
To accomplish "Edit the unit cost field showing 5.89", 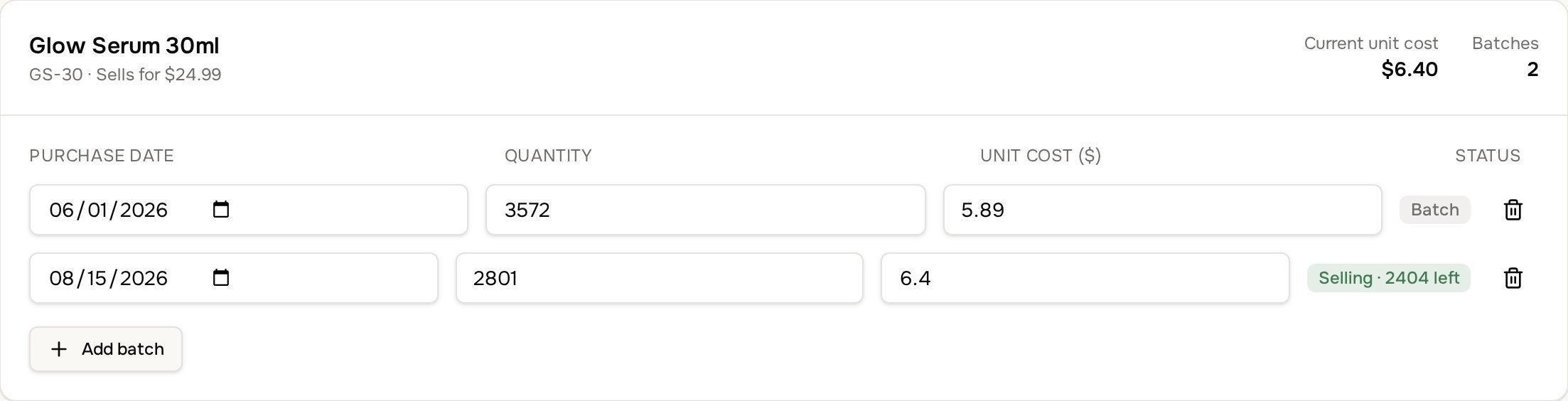I will click(1162, 210).
